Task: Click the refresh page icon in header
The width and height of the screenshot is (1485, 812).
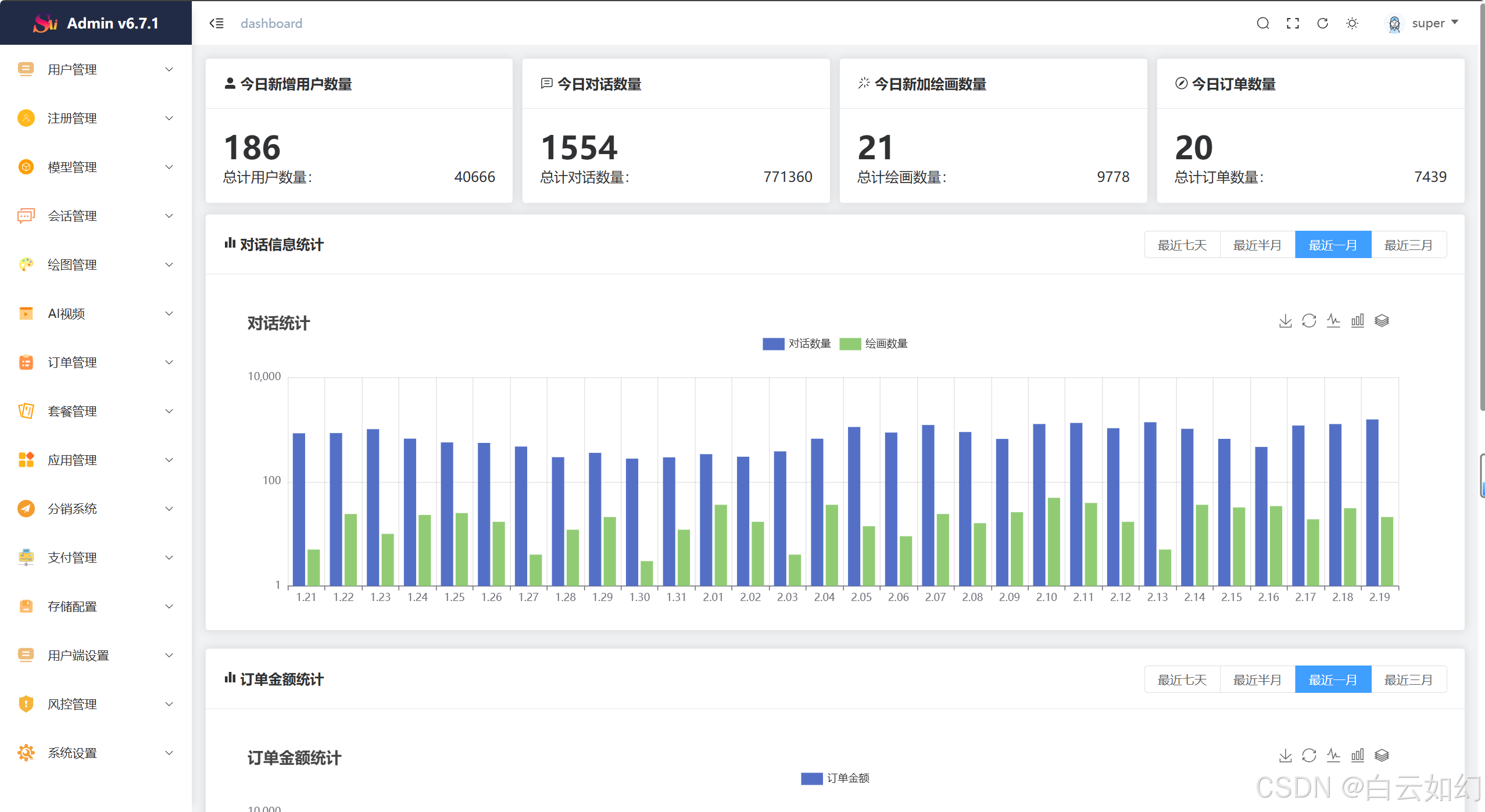Action: click(1322, 23)
